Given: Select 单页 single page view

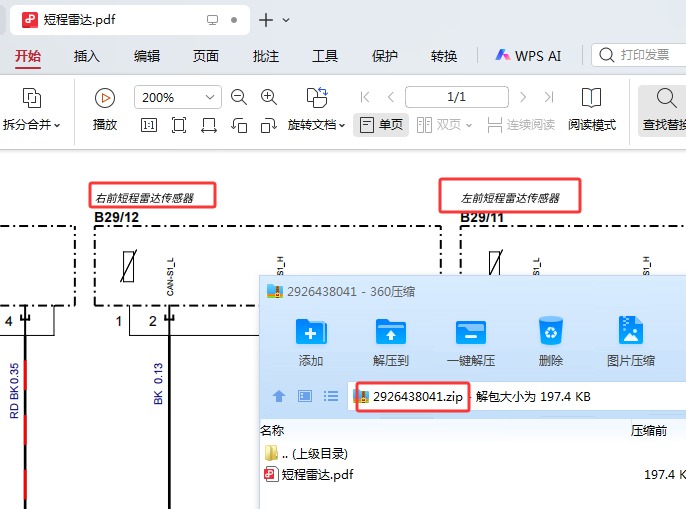Looking at the screenshot, I should 381,125.
